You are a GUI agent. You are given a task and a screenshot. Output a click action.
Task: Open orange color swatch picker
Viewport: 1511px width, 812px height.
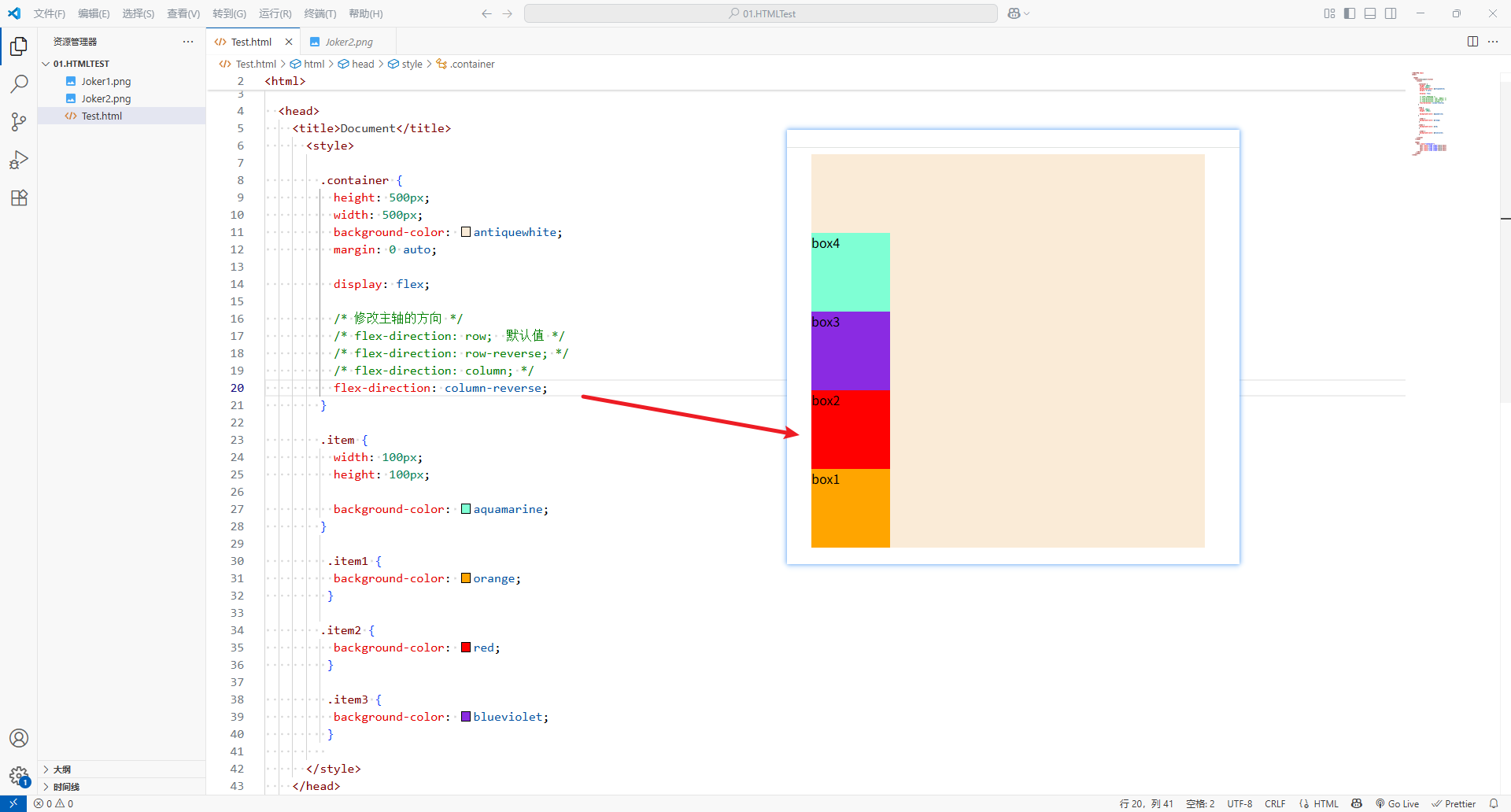click(466, 578)
